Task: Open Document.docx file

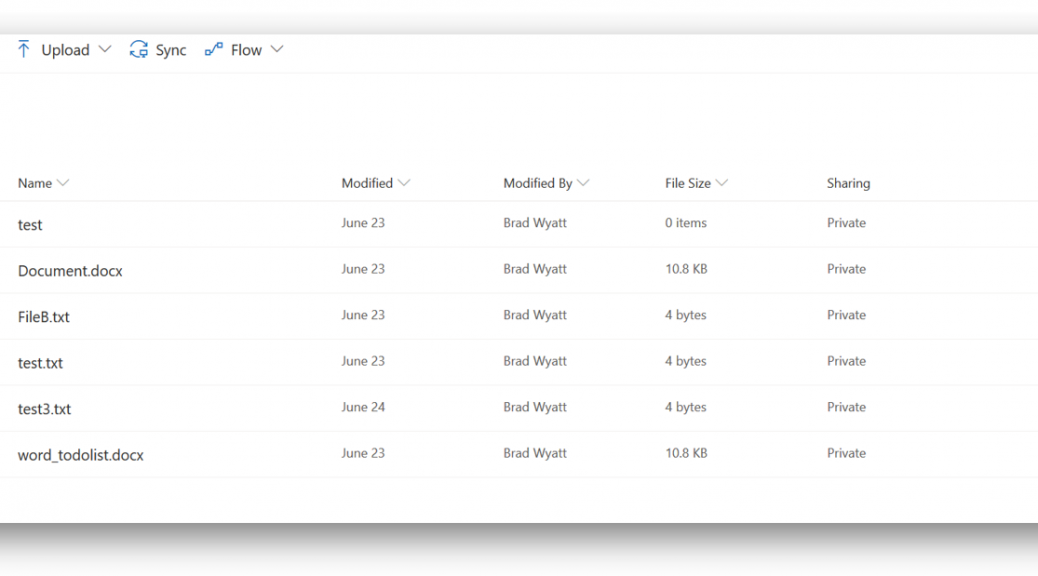Action: coord(70,271)
